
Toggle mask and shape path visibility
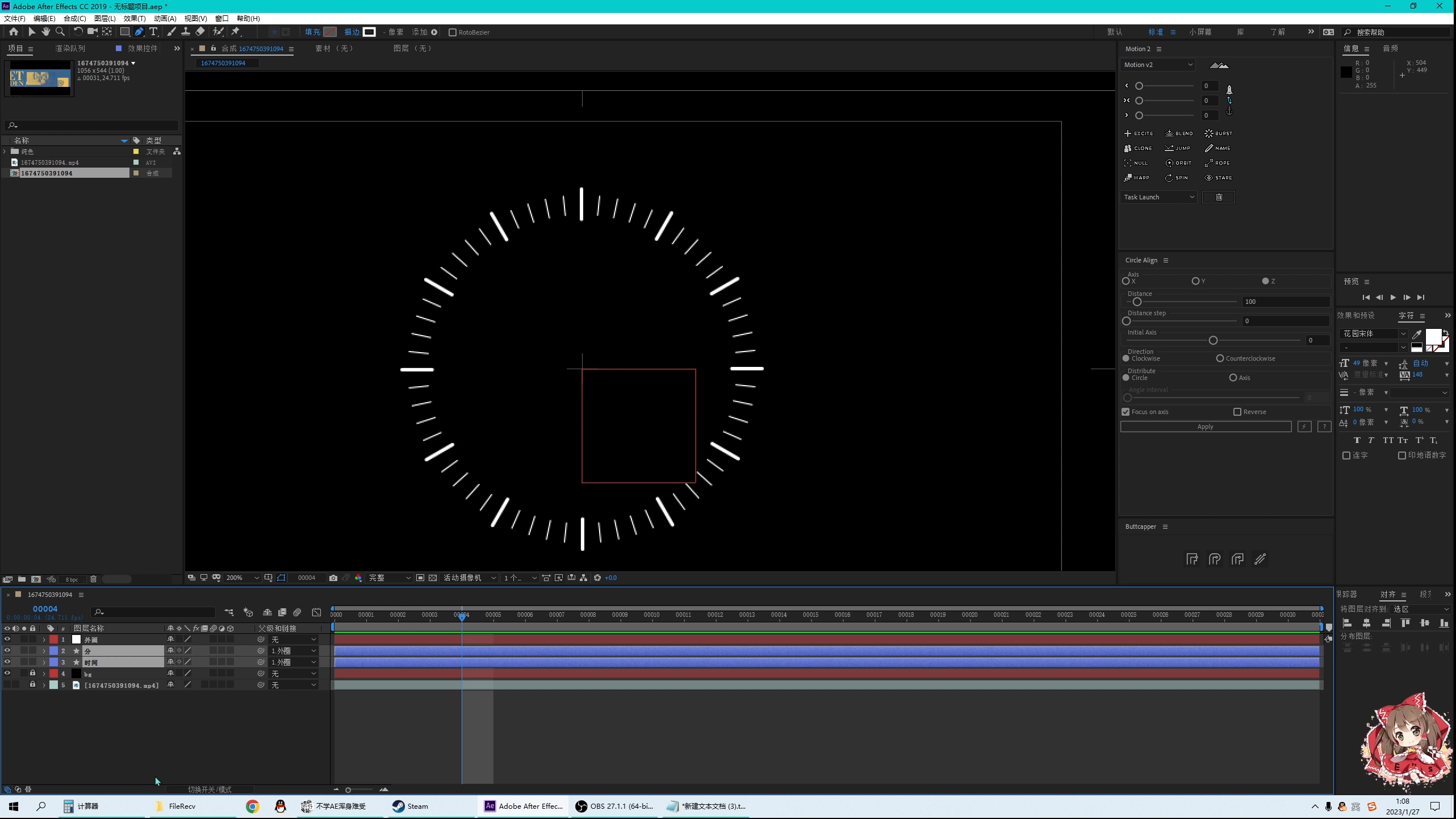point(282,578)
